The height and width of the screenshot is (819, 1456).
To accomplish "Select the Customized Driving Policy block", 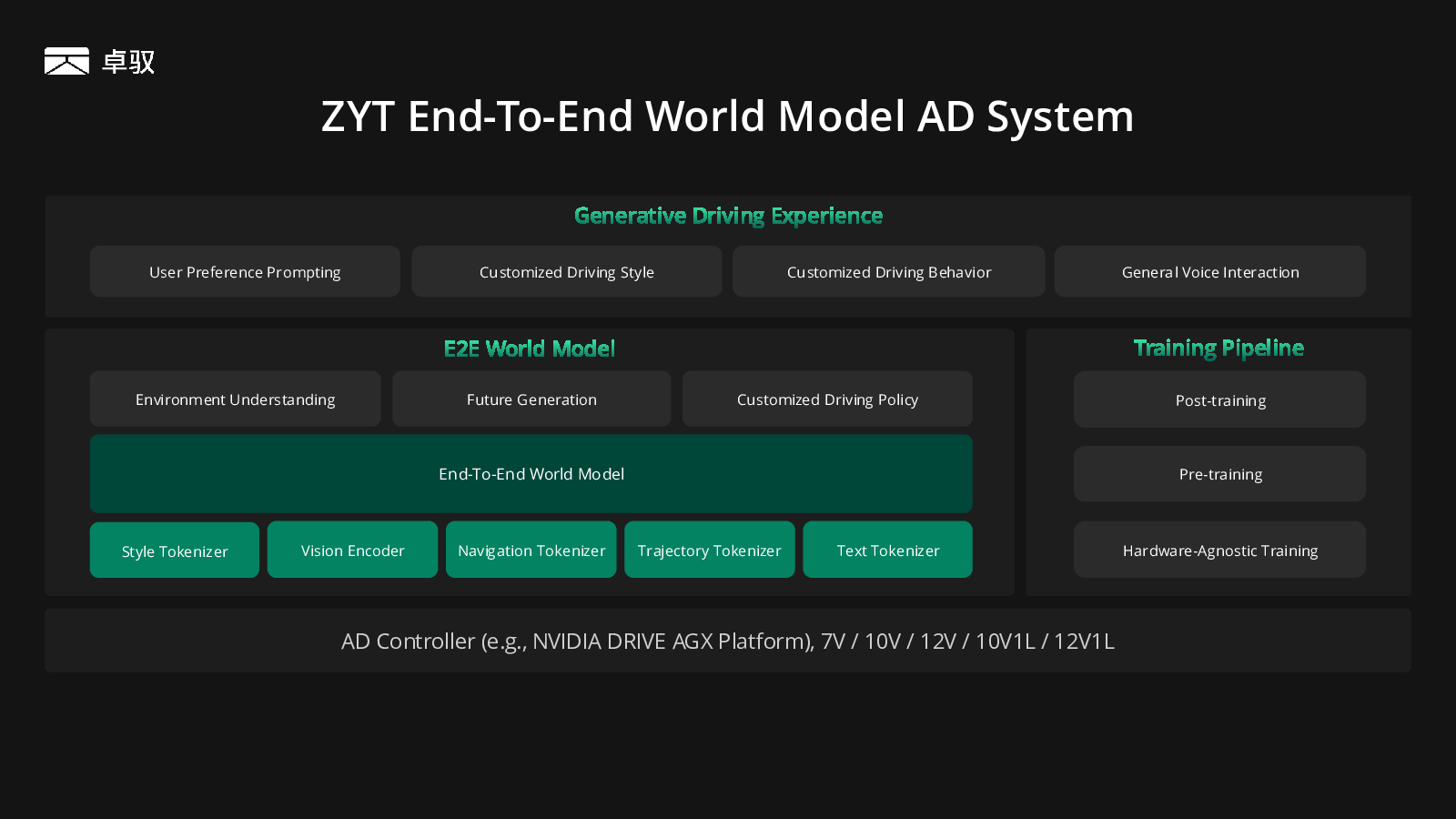I will [x=827, y=399].
